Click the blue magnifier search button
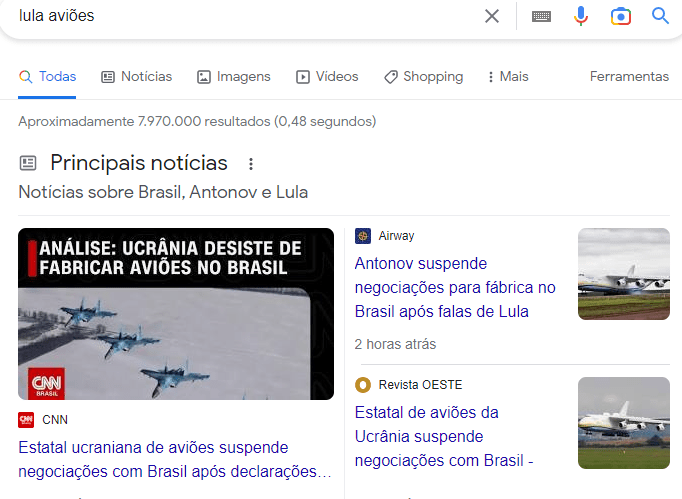Screen dimensions: 682x499 coord(660,16)
